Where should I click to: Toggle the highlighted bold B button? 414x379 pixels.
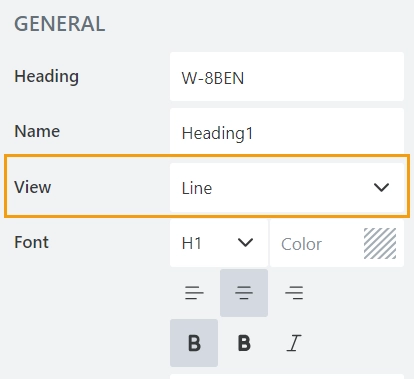pyautogui.click(x=194, y=343)
